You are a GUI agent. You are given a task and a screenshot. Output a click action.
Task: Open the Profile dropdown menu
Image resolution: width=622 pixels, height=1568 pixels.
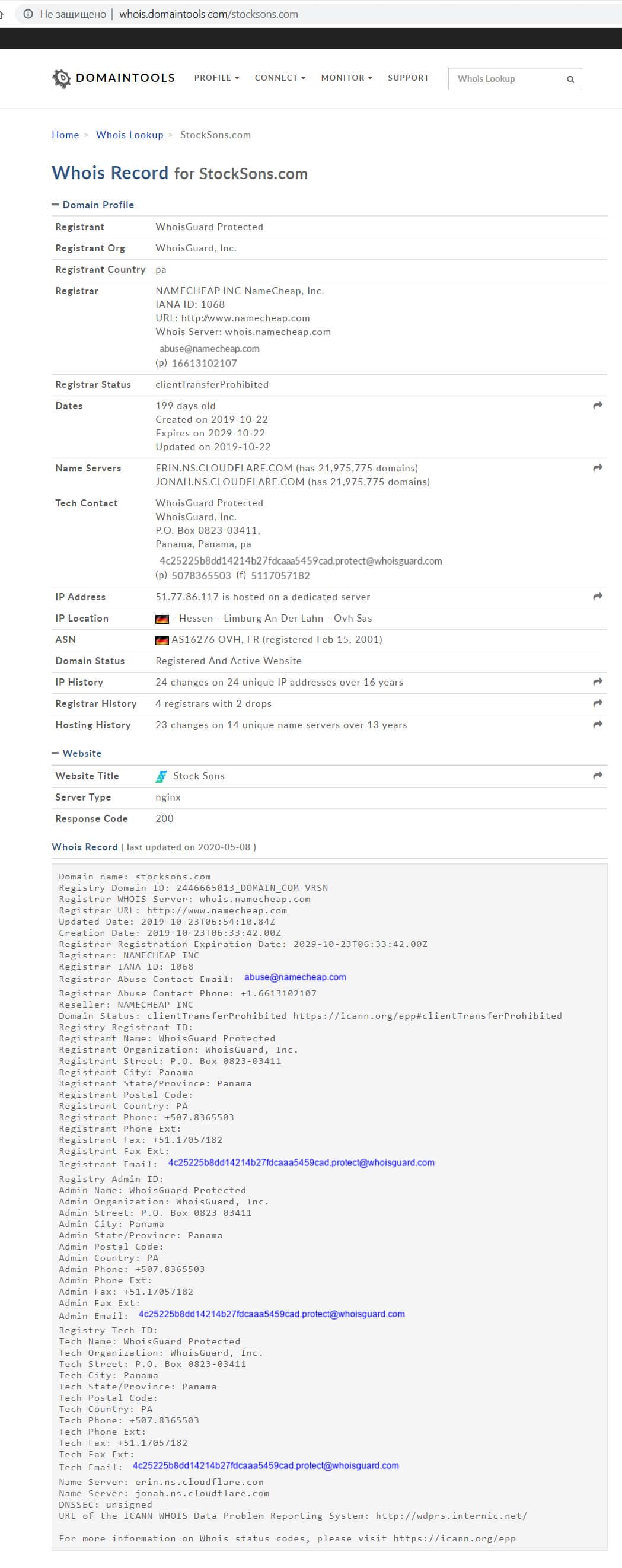[x=216, y=78]
